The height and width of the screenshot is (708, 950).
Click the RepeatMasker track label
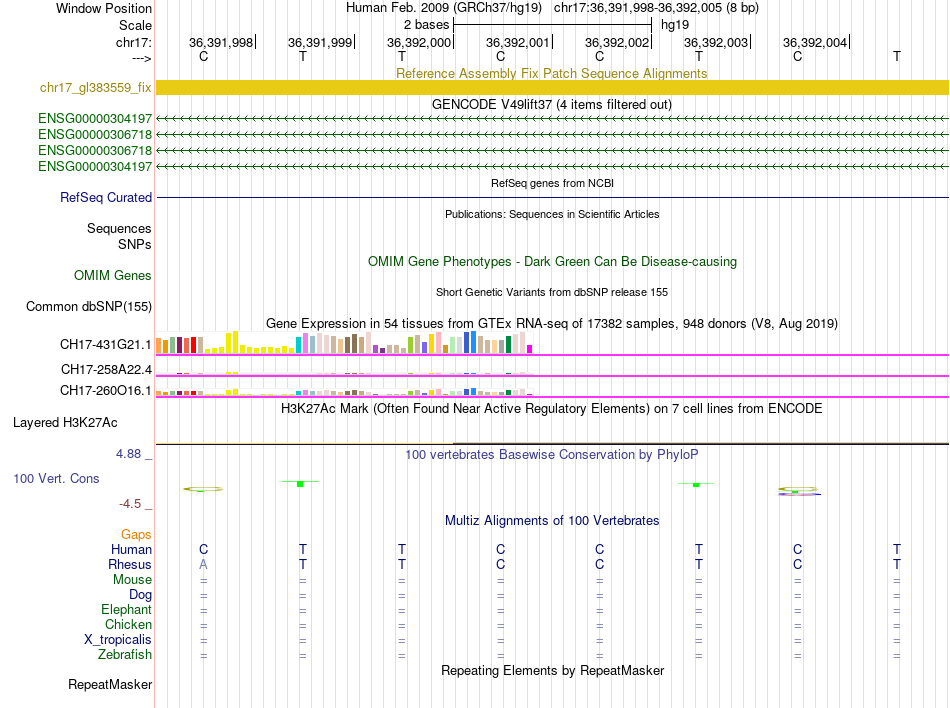(x=110, y=684)
